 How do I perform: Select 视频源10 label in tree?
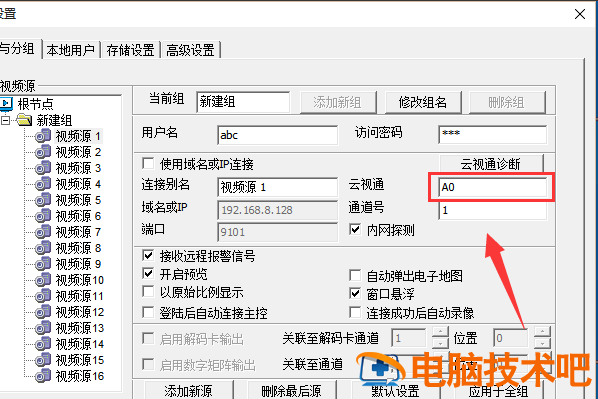coord(80,280)
